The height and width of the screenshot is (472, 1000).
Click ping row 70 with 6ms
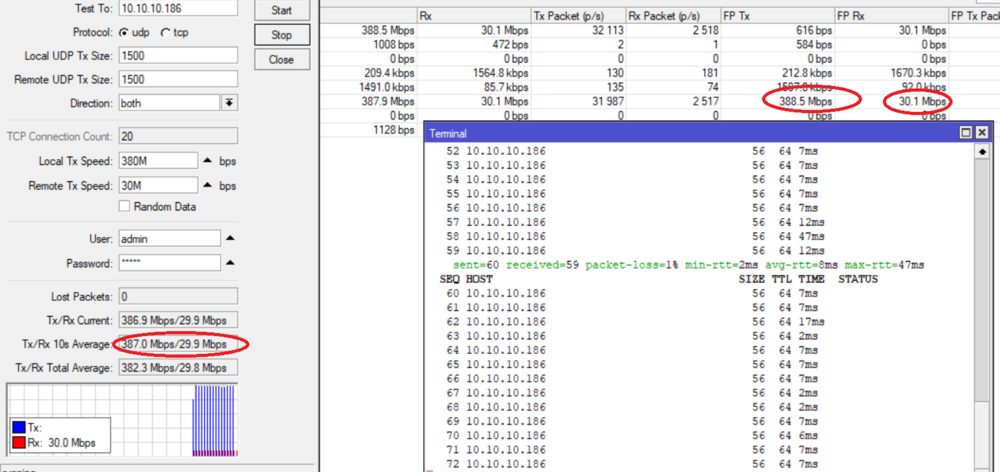click(x=633, y=435)
